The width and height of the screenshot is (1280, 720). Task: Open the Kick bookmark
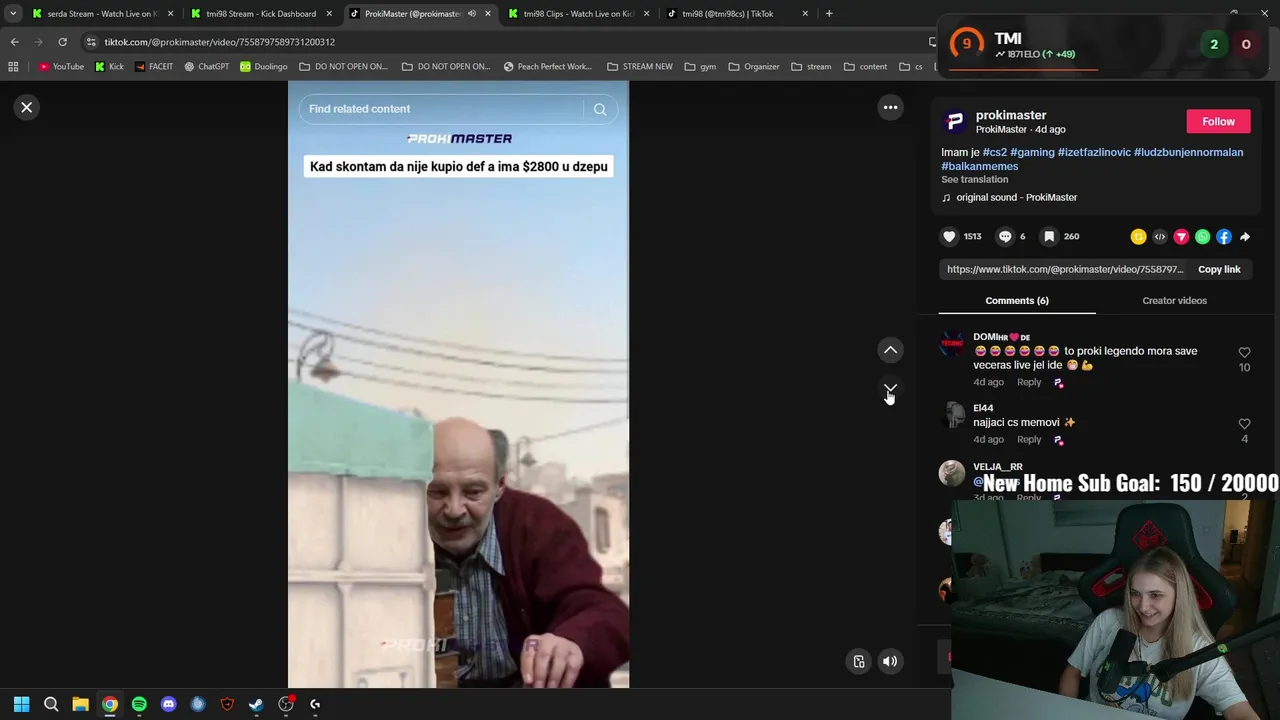pyautogui.click(x=109, y=67)
